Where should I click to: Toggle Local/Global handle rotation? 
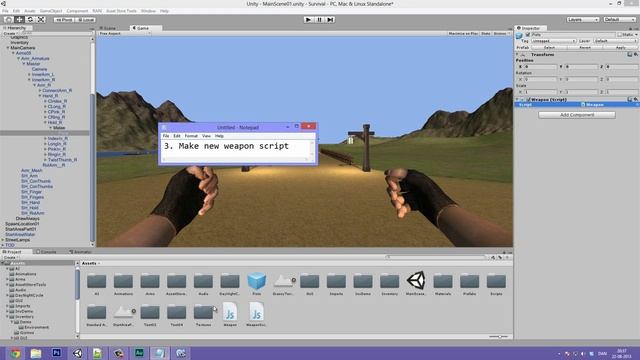85,20
